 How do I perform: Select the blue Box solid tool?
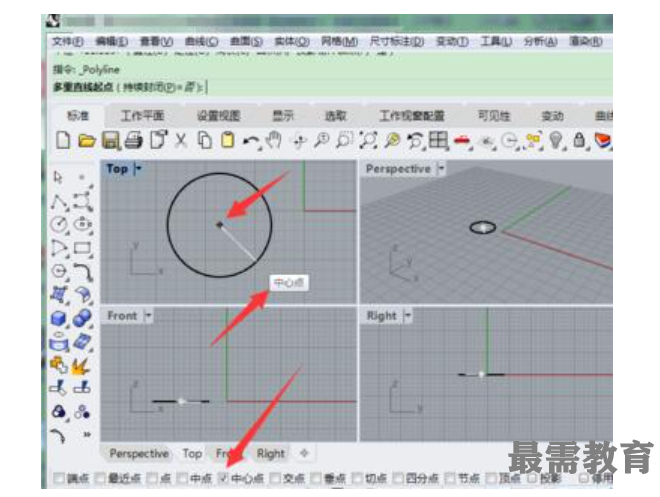coord(59,318)
